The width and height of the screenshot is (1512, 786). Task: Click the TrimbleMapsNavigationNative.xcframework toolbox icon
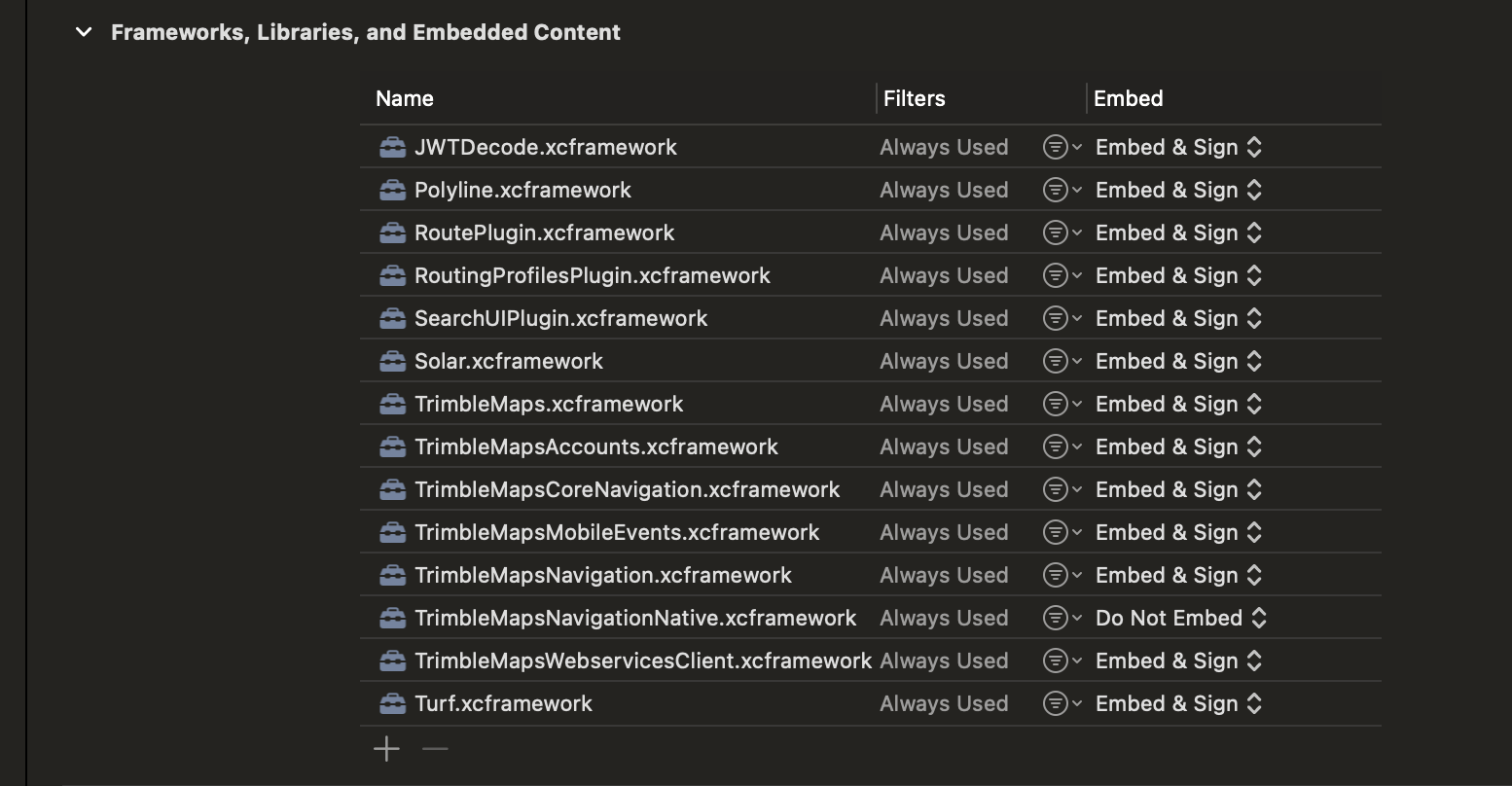pos(392,618)
